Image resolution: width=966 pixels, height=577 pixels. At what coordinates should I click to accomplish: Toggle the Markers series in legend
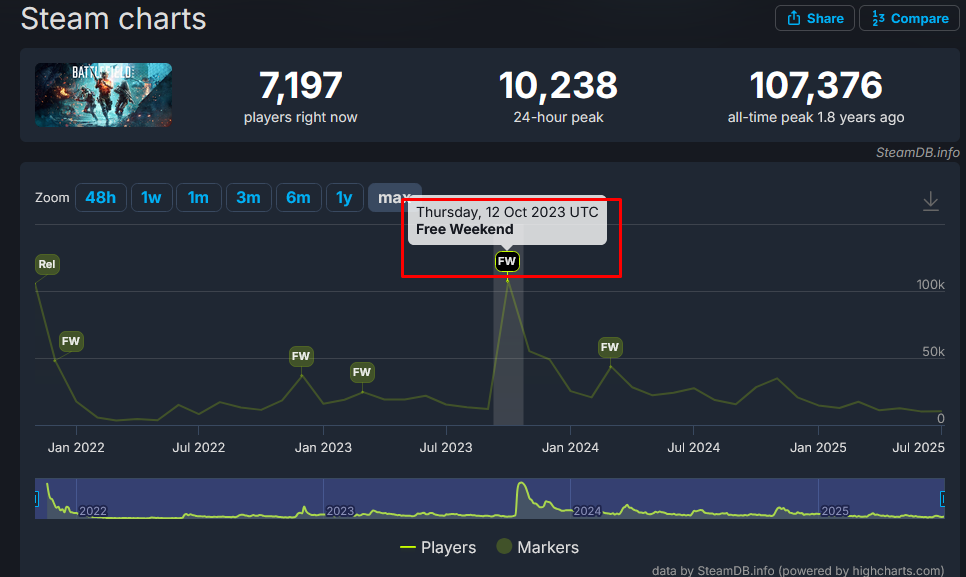[x=538, y=547]
